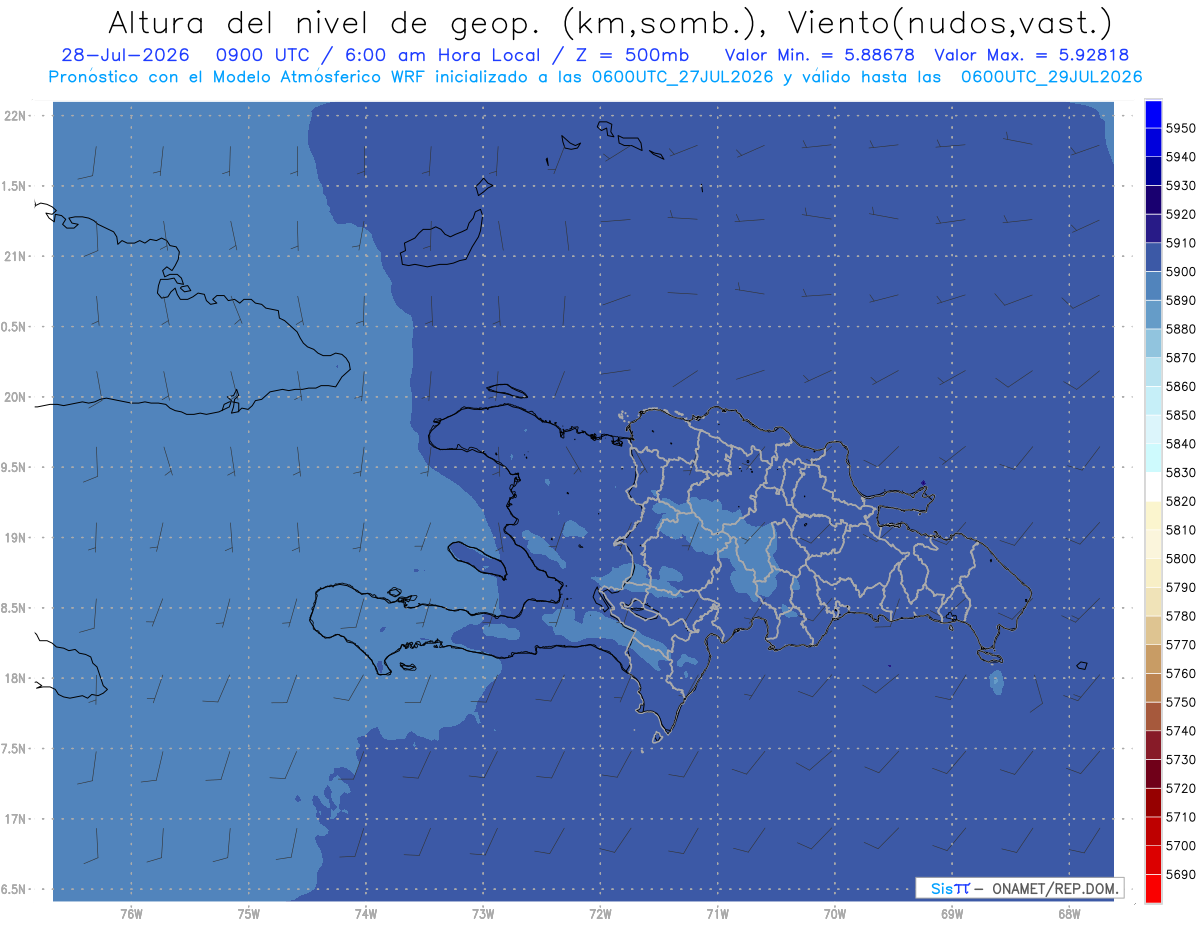The width and height of the screenshot is (1200, 927).
Task: Click the 5720 legend label
Action: (x=1180, y=789)
